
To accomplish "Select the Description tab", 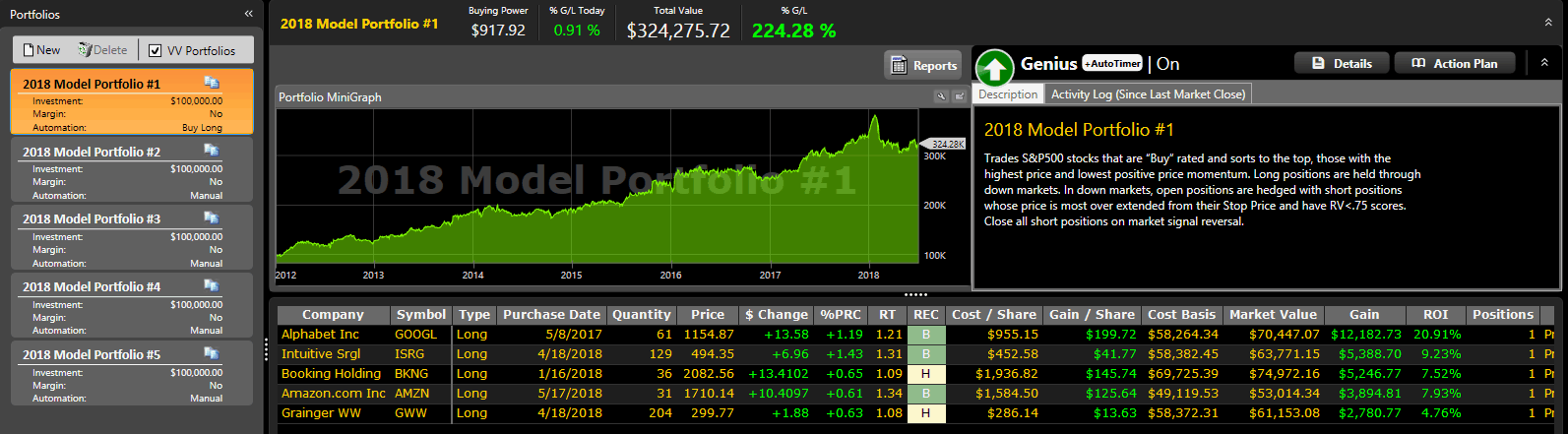I will pyautogui.click(x=1007, y=94).
